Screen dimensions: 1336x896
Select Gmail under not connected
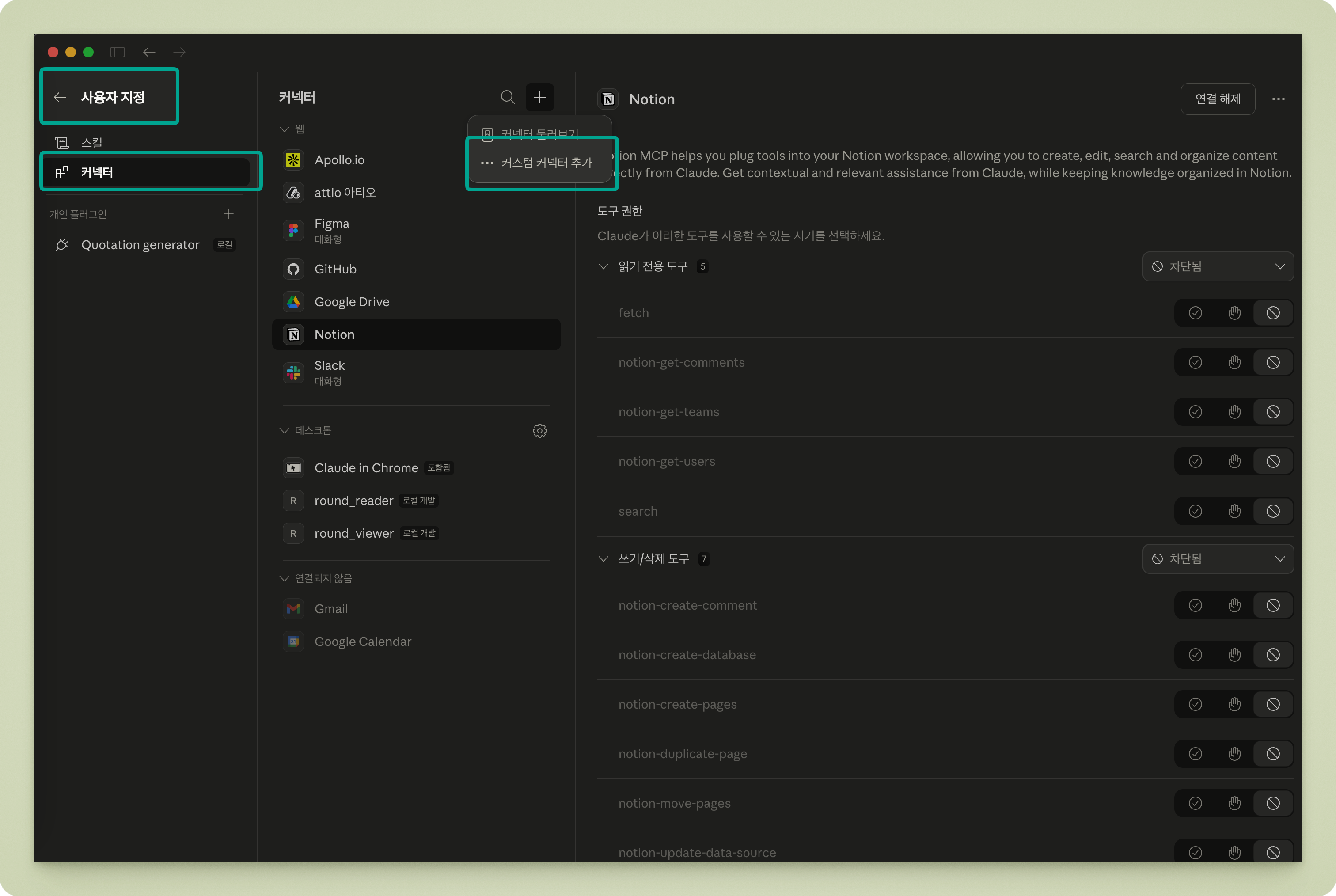(x=331, y=608)
